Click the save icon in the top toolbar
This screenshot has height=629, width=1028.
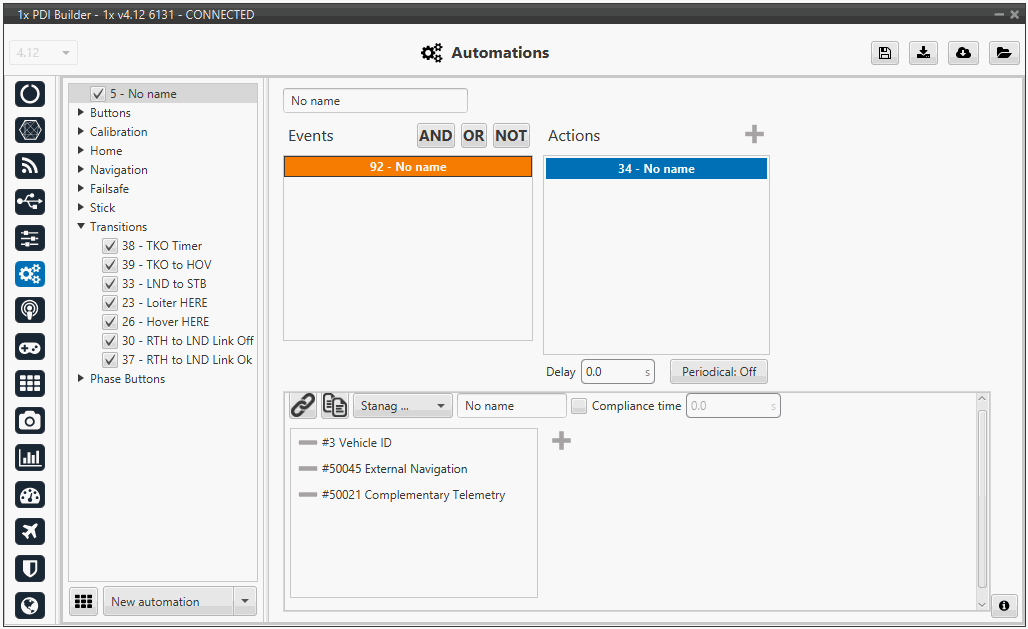coord(884,54)
